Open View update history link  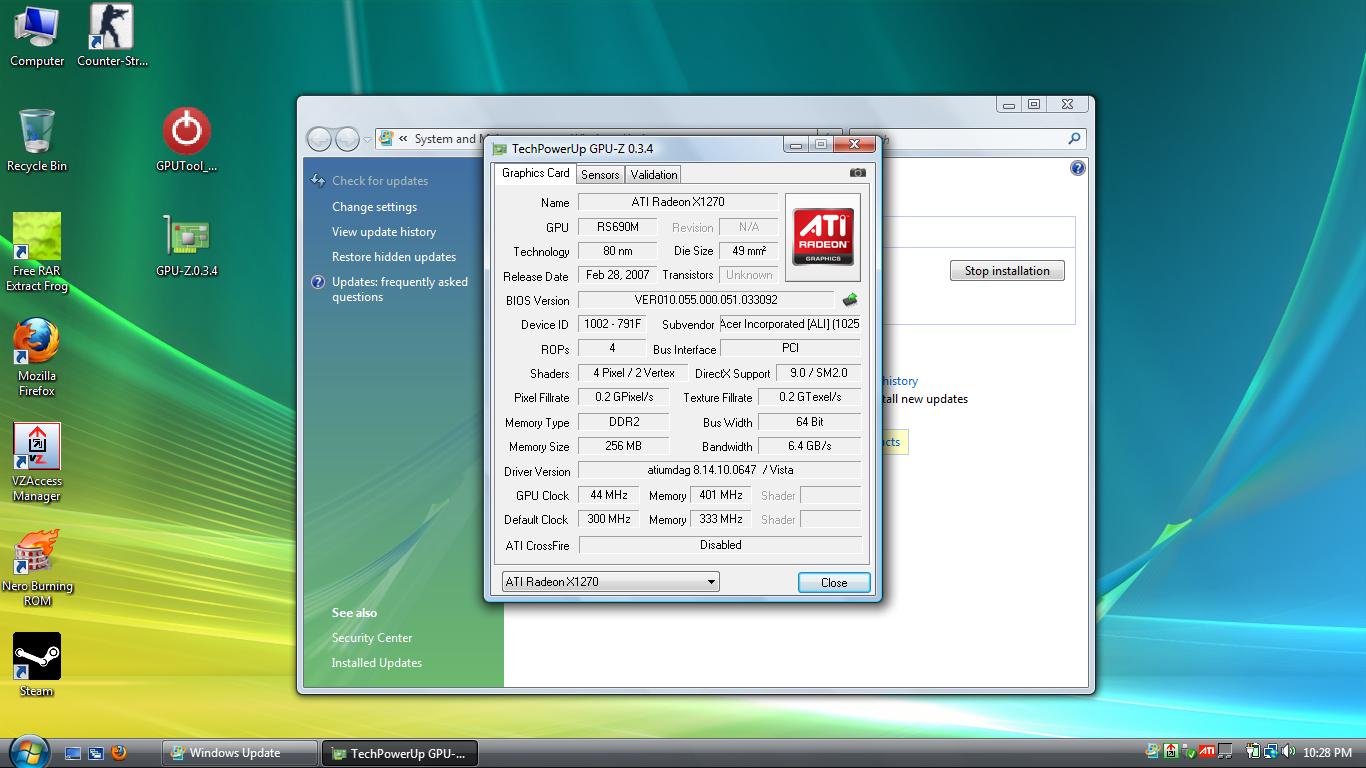pos(384,232)
